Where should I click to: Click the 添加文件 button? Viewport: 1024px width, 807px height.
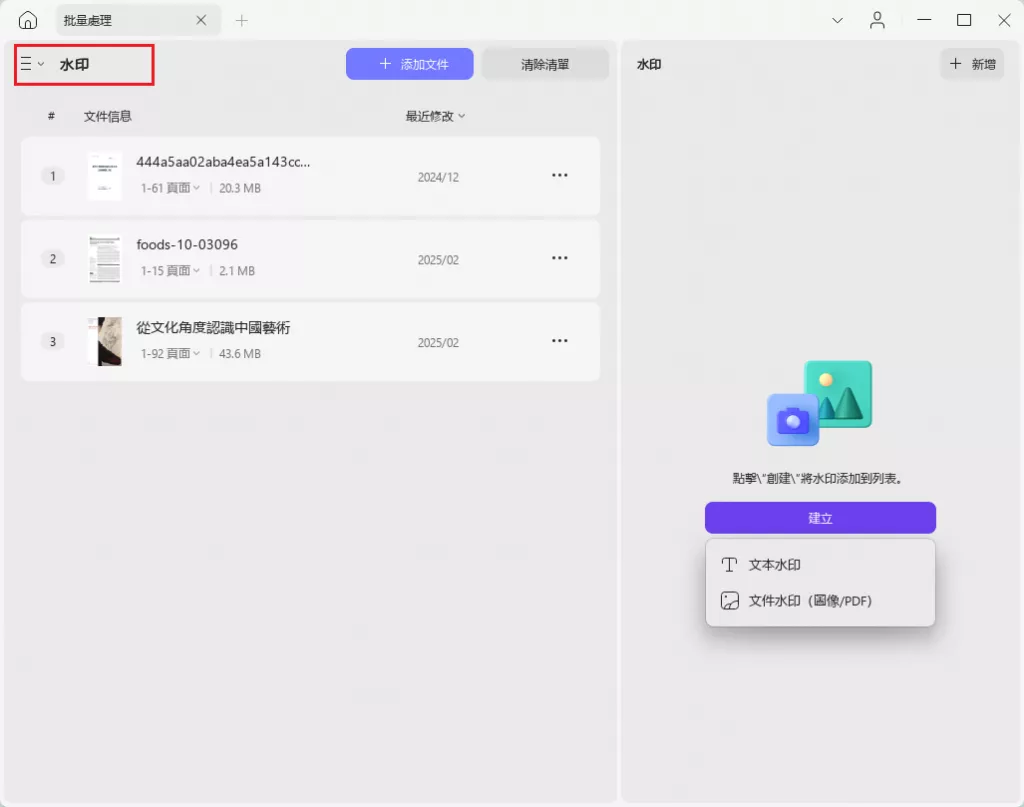(409, 64)
